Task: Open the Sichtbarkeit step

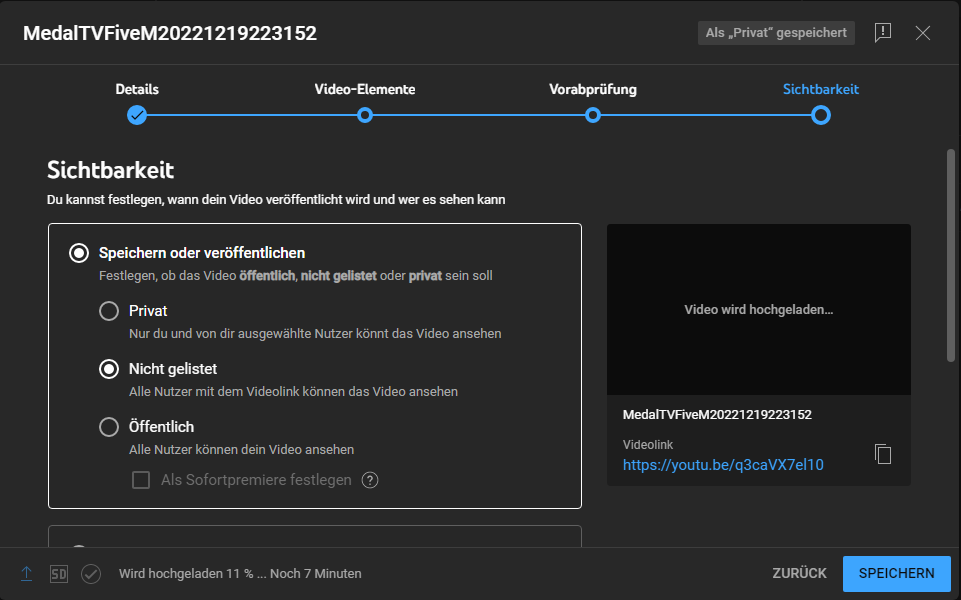Action: click(821, 115)
